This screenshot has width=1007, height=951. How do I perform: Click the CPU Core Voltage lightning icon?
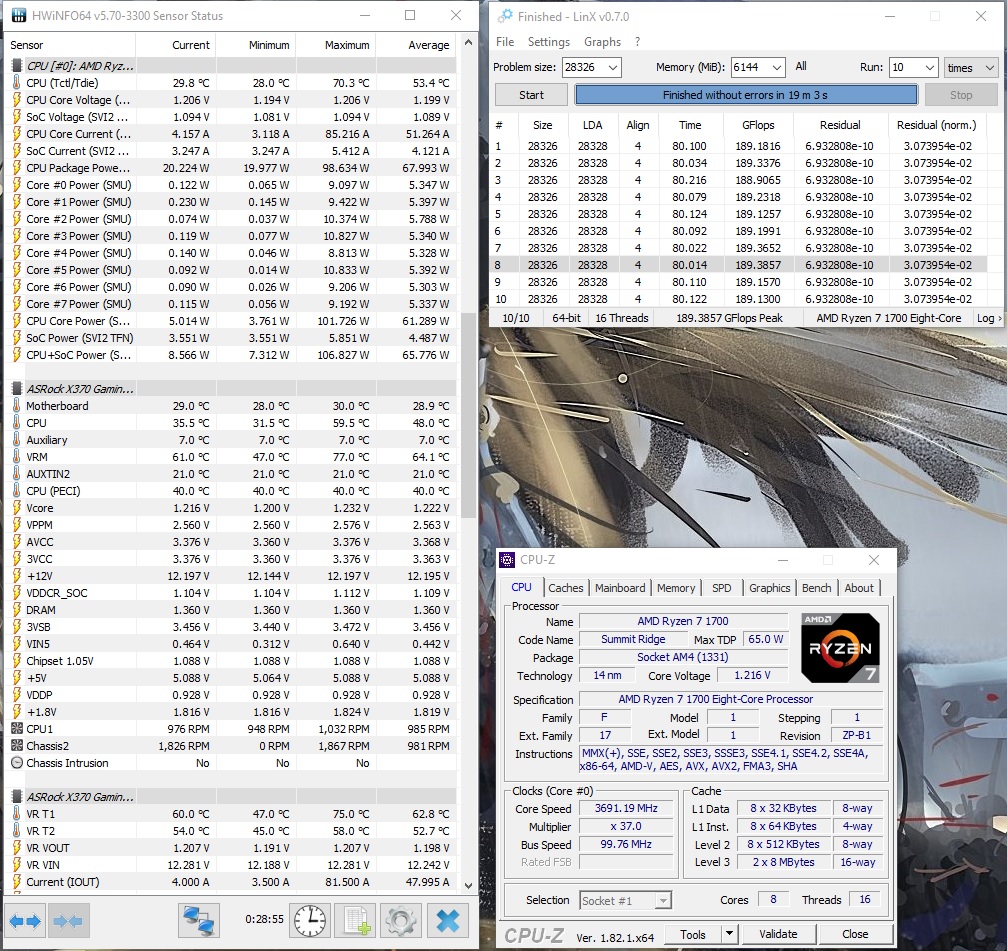[x=17, y=100]
